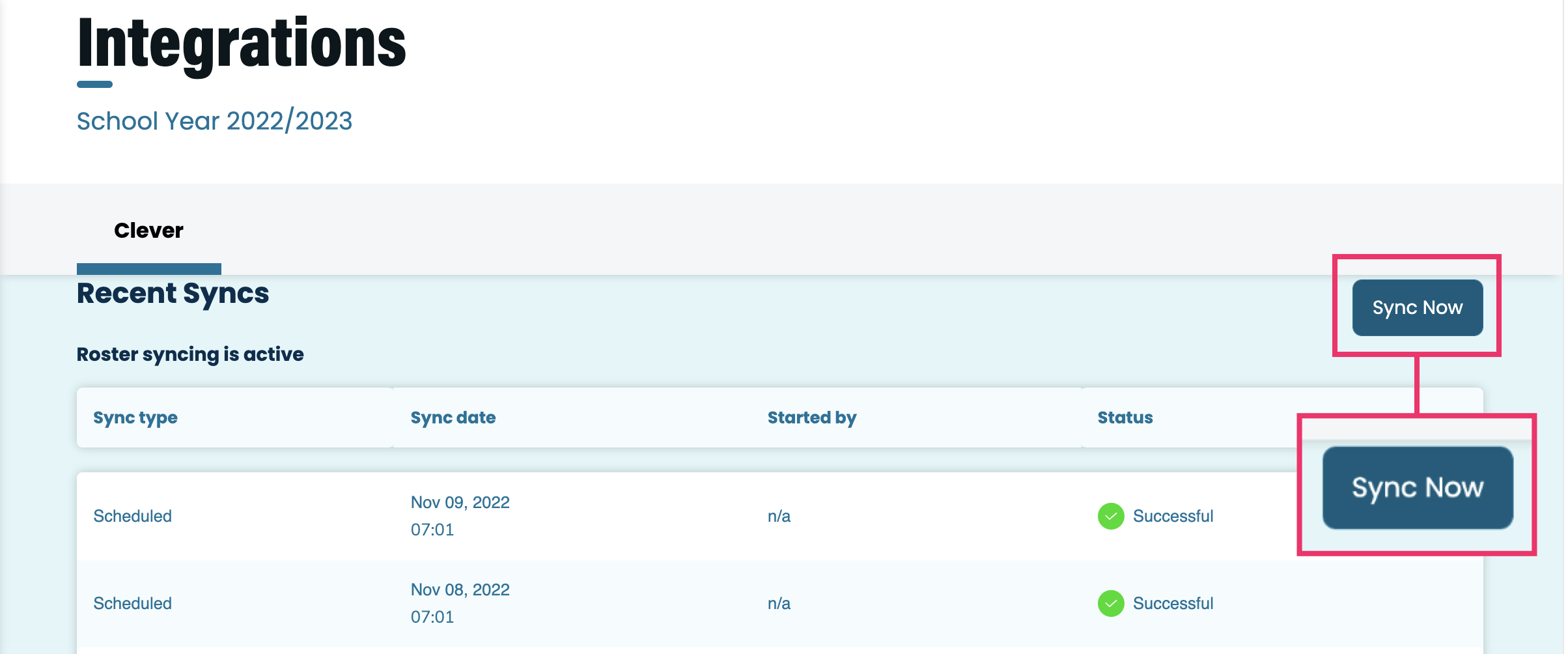Click the School Year 2022/2023 subtitle
This screenshot has width=1568, height=654.
pyautogui.click(x=214, y=121)
